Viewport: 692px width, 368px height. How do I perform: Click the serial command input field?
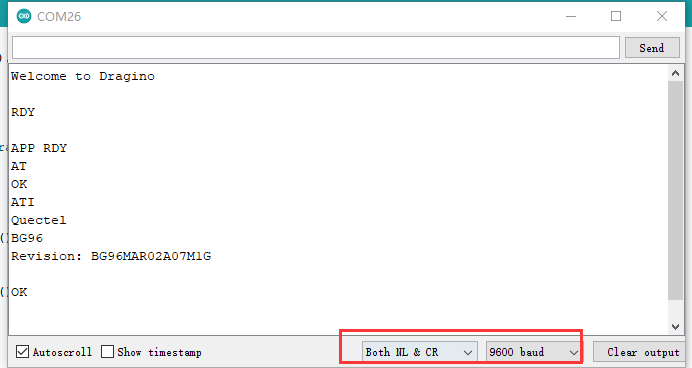(316, 48)
